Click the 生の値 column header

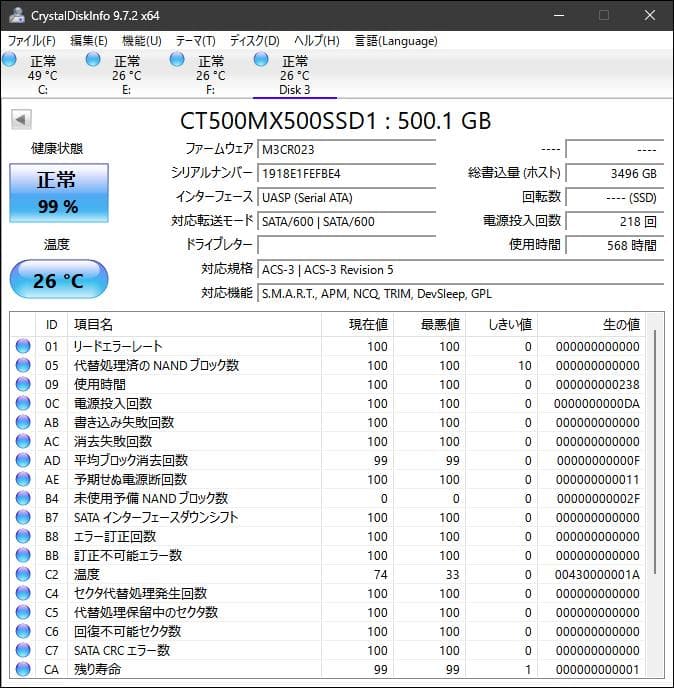click(592, 325)
